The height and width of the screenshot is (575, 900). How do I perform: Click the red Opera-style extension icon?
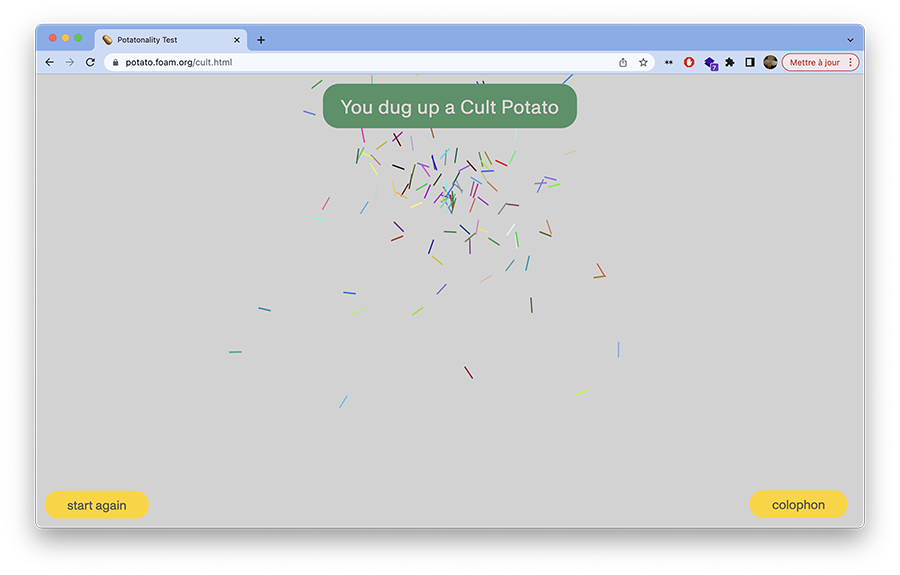[689, 62]
